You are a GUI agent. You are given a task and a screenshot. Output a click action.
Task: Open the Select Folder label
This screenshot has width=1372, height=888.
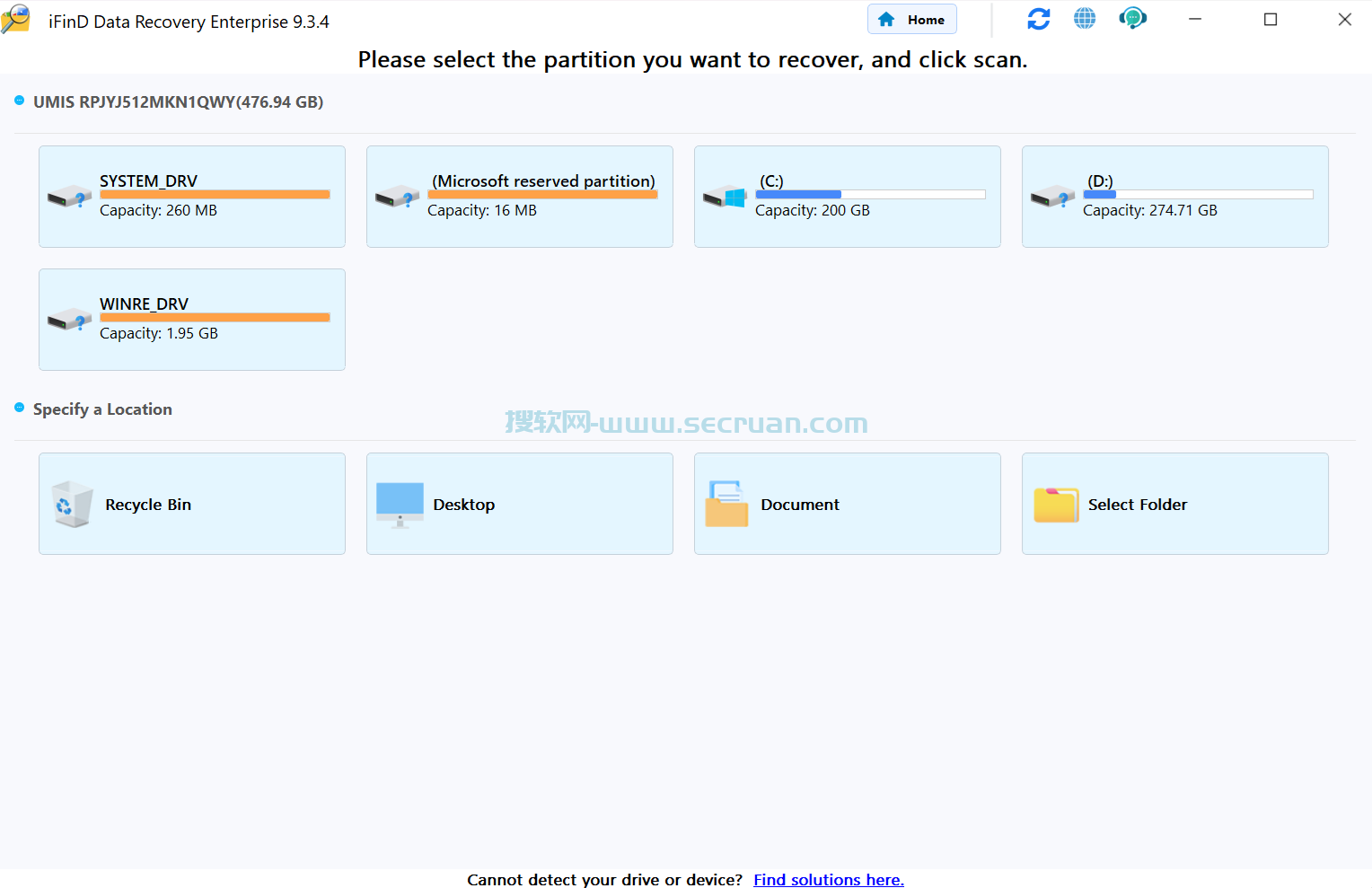(x=1138, y=505)
